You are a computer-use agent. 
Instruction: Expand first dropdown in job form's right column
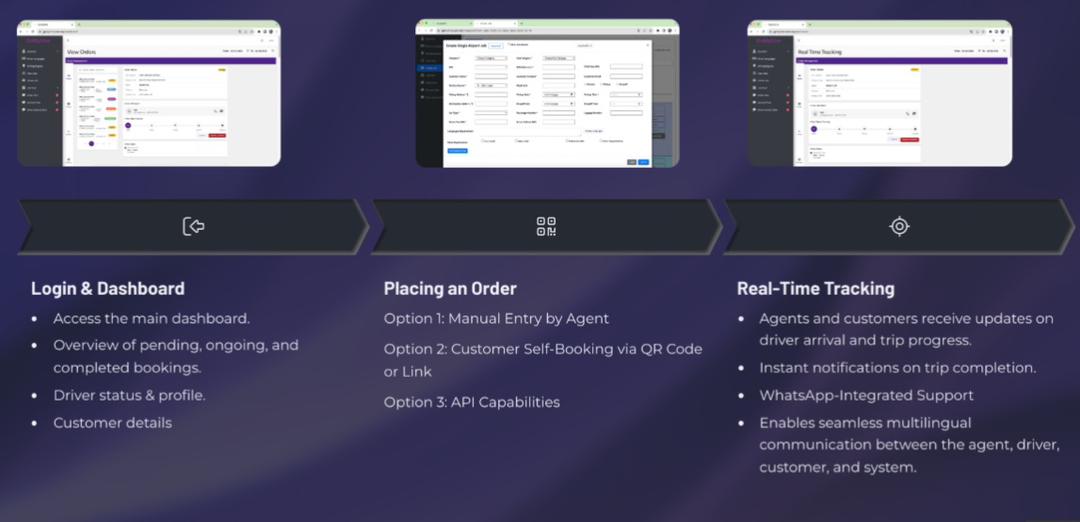coord(625,94)
